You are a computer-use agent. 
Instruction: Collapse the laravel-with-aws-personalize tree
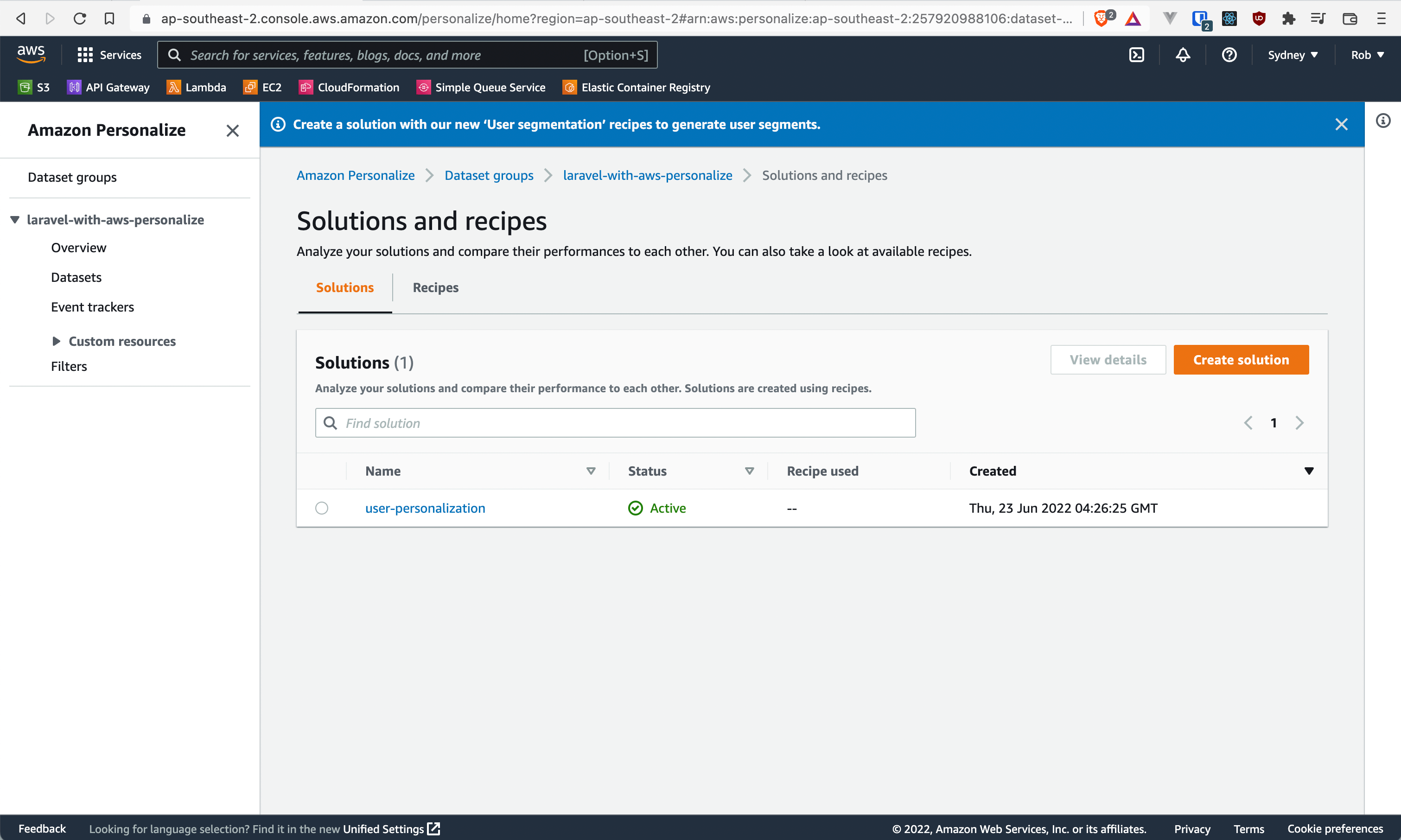(x=14, y=220)
